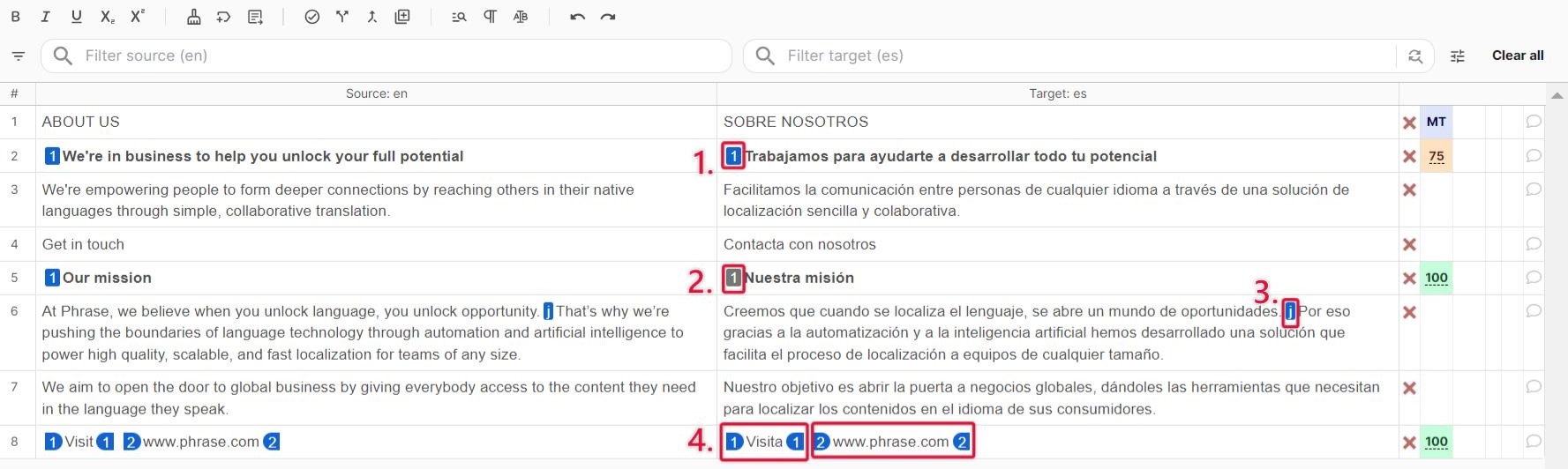Click the confirm segment checkmark icon
This screenshot has width=1568, height=469.
pos(311,17)
